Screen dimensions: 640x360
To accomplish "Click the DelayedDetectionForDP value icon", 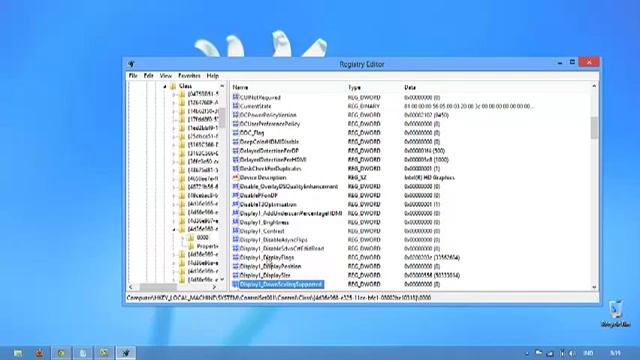I will pyautogui.click(x=236, y=151).
